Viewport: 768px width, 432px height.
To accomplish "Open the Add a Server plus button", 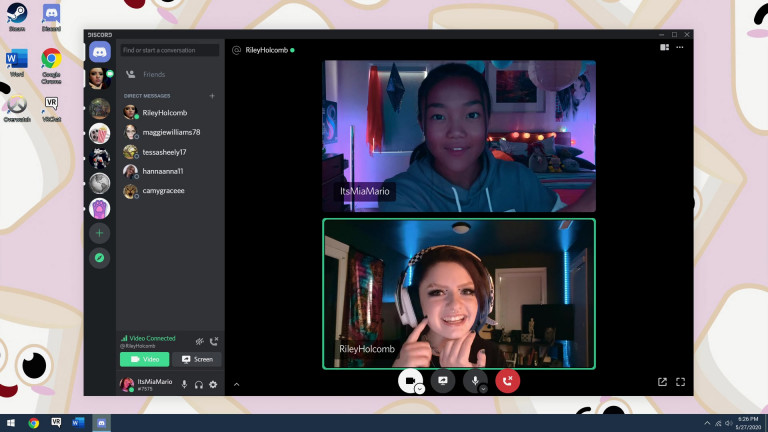I will point(99,233).
